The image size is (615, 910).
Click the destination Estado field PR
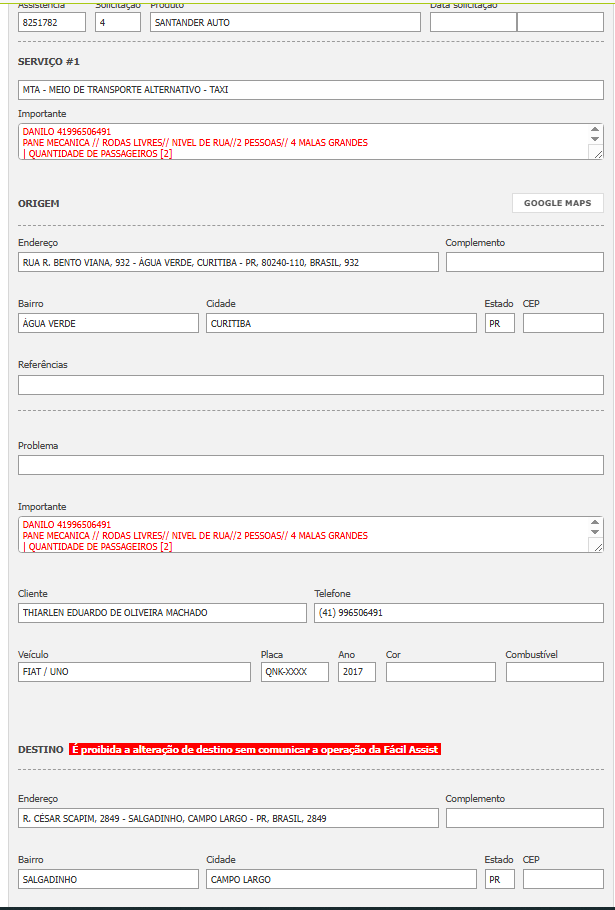point(500,879)
